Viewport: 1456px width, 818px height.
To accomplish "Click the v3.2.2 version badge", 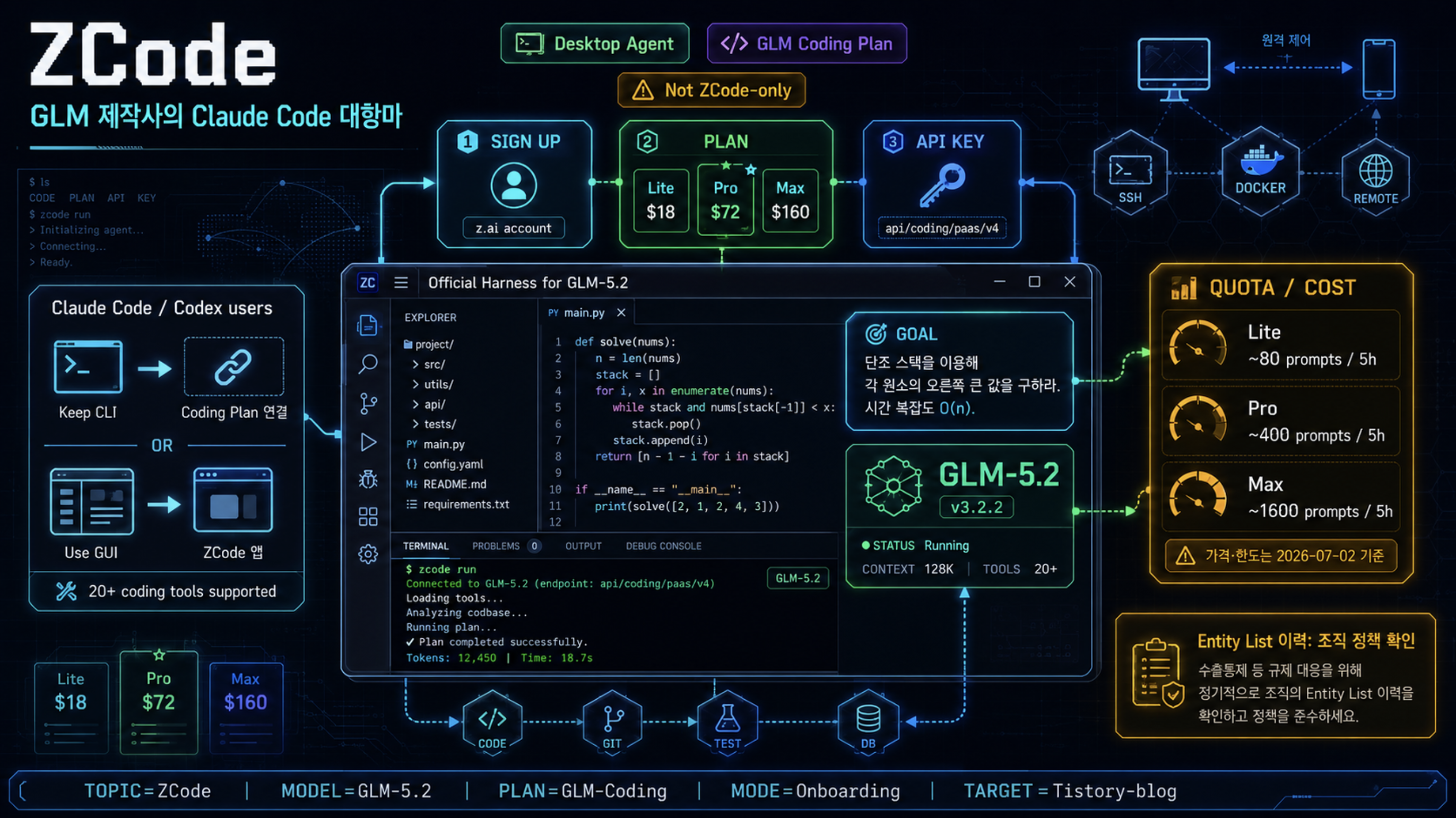I will tap(976, 507).
